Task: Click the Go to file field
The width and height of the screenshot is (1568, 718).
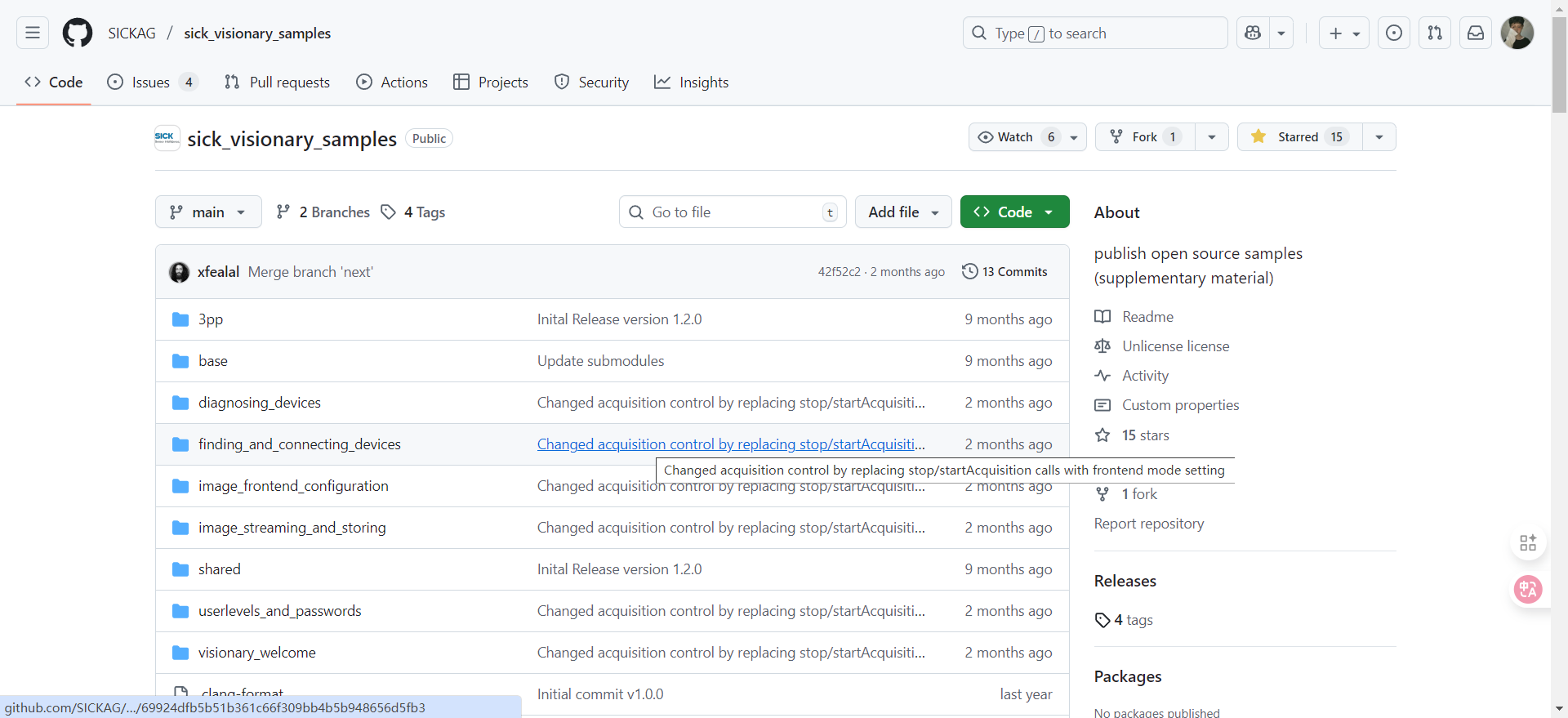Action: [x=733, y=212]
